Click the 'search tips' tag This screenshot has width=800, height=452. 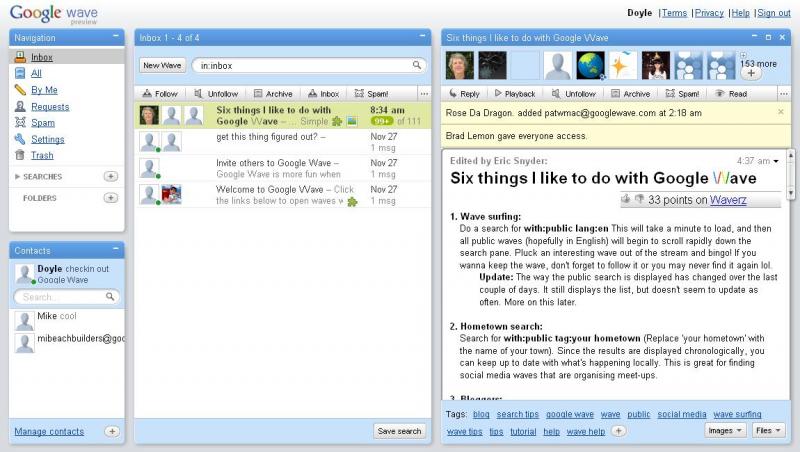[x=517, y=415]
